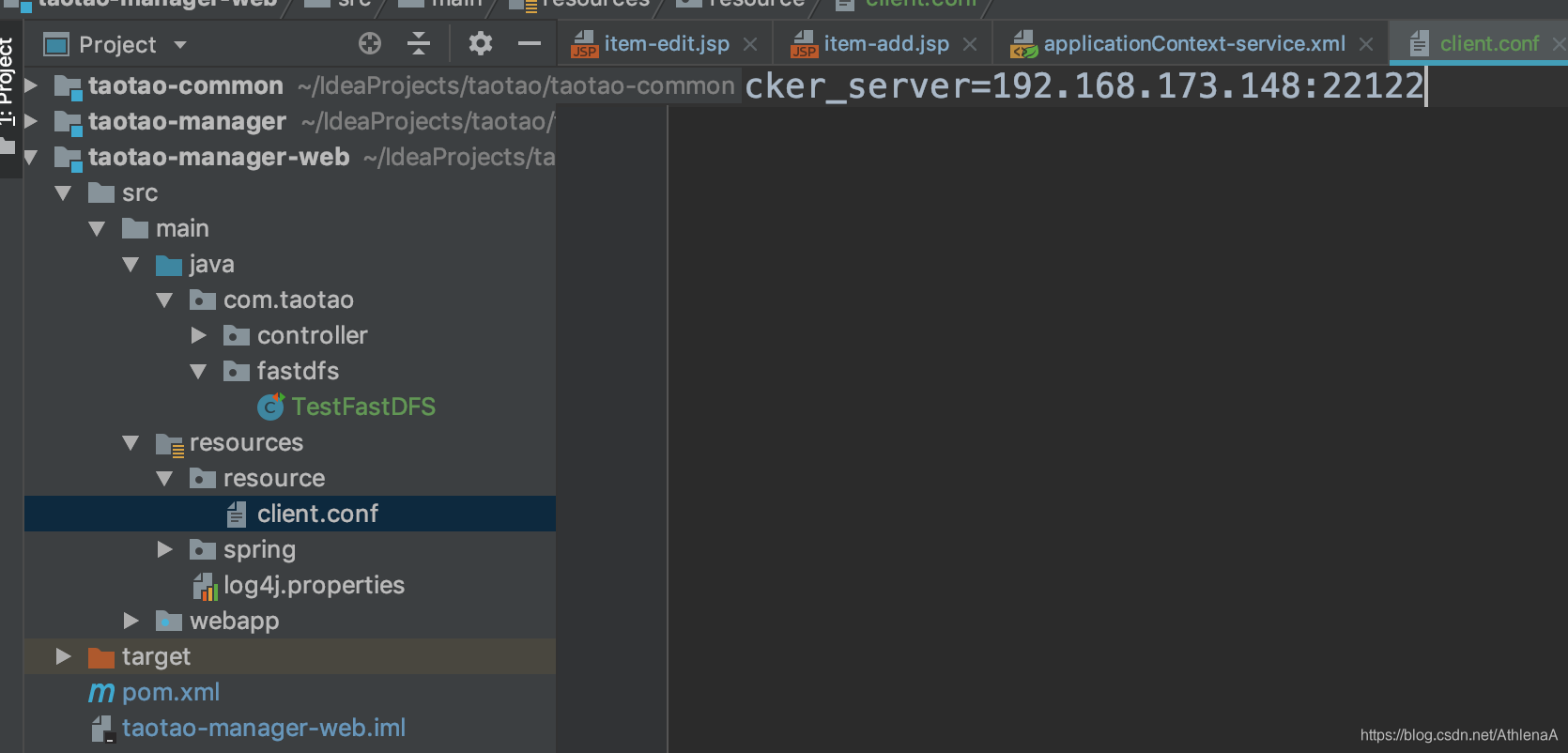Click the scroll-from-source locate icon
Screen dimensions: 1568x753
pos(370,43)
